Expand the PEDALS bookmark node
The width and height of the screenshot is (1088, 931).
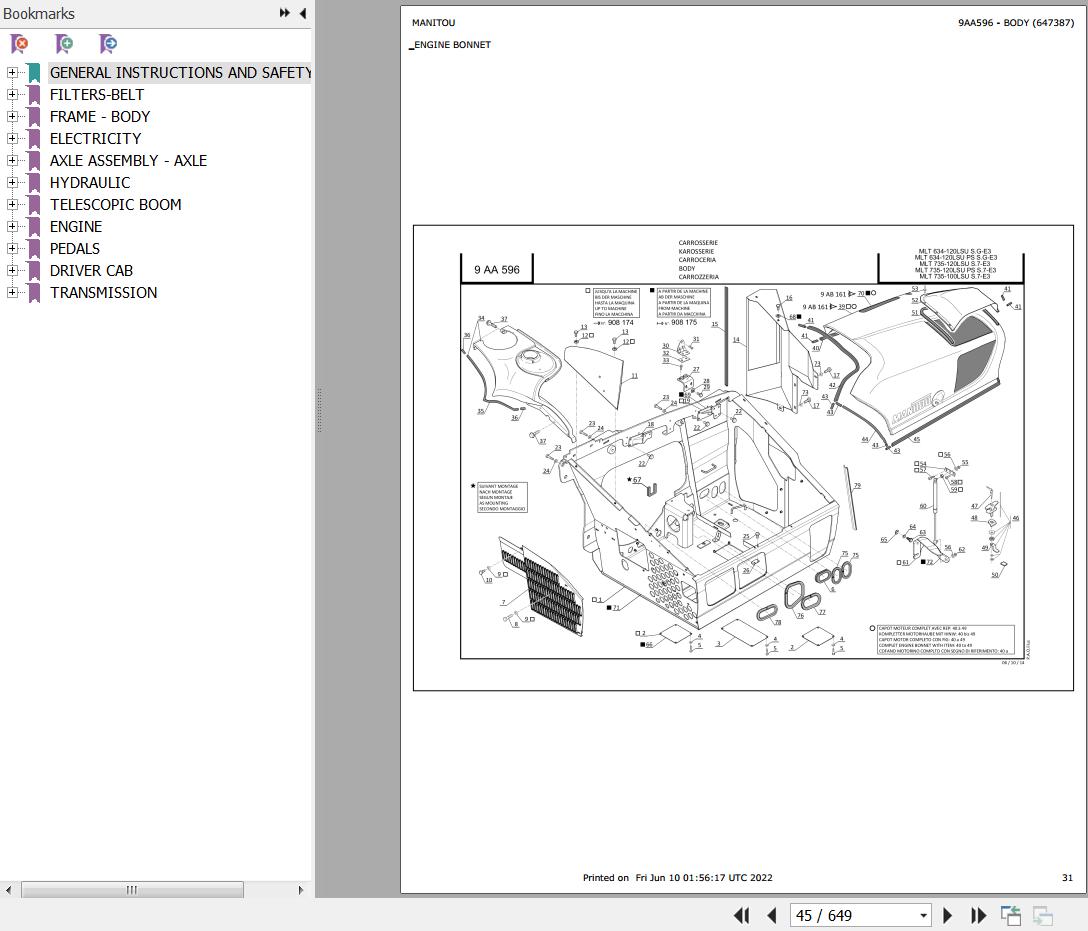pos(12,248)
